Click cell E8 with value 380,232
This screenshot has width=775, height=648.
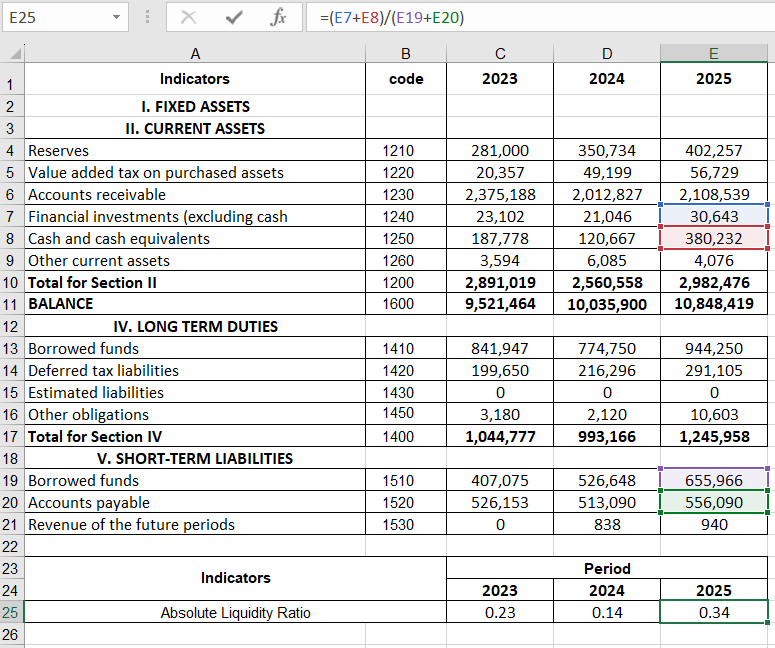coord(714,238)
